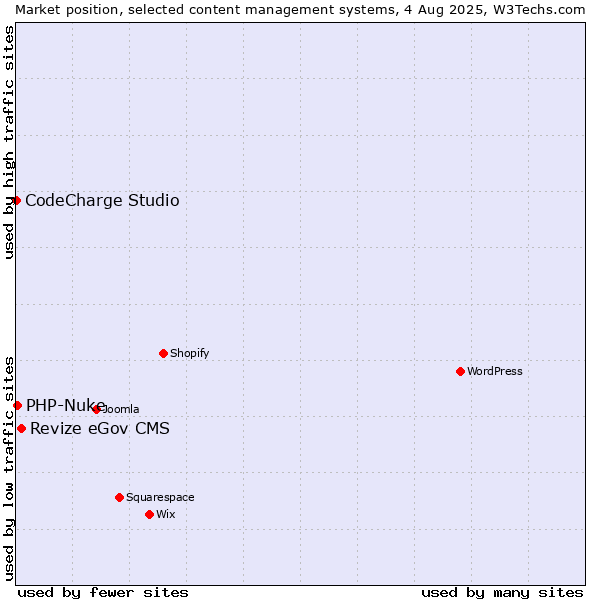600x600 pixels.
Task: Click the red PHP-Nuke data point
Action: tap(17, 406)
